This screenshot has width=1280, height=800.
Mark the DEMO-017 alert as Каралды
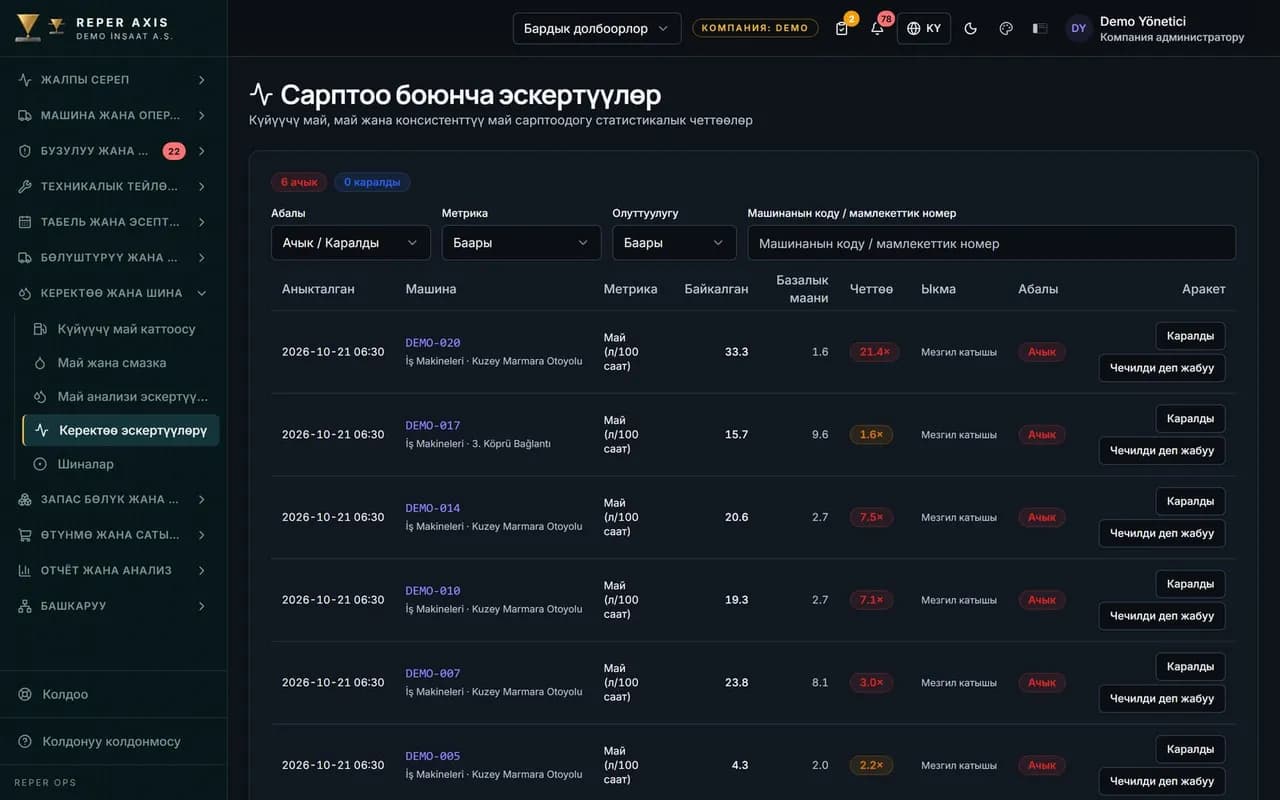click(x=1190, y=419)
